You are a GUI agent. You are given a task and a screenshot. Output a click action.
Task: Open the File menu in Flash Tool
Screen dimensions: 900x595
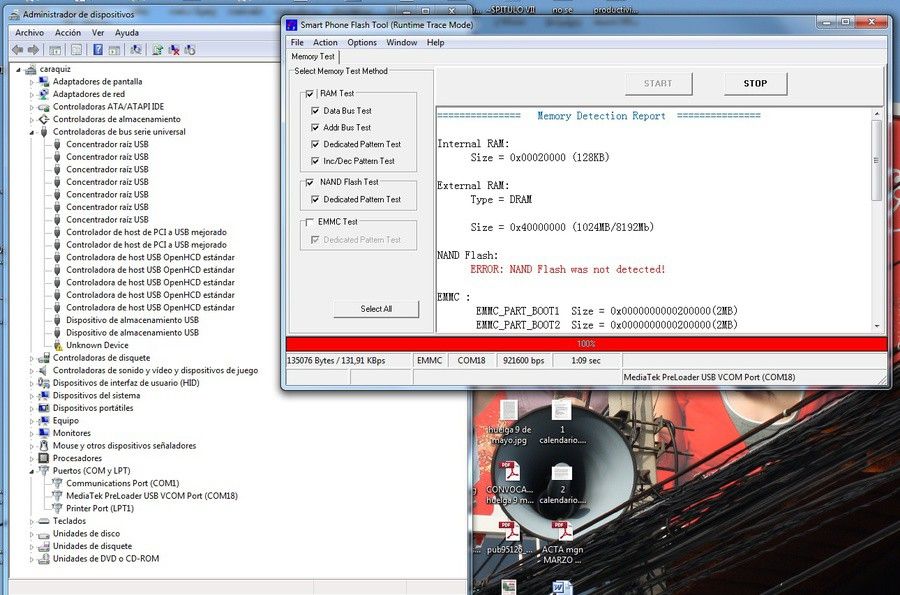click(x=297, y=42)
